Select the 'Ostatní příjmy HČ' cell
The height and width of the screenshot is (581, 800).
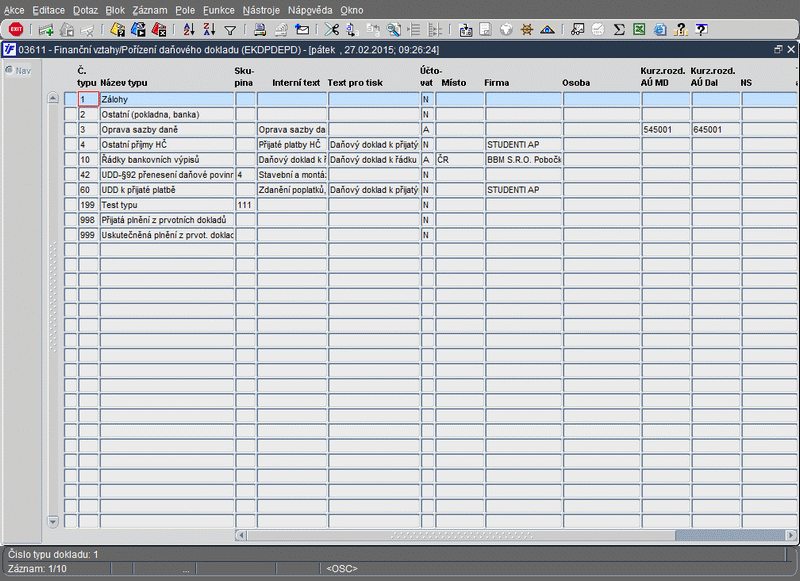pyautogui.click(x=167, y=144)
